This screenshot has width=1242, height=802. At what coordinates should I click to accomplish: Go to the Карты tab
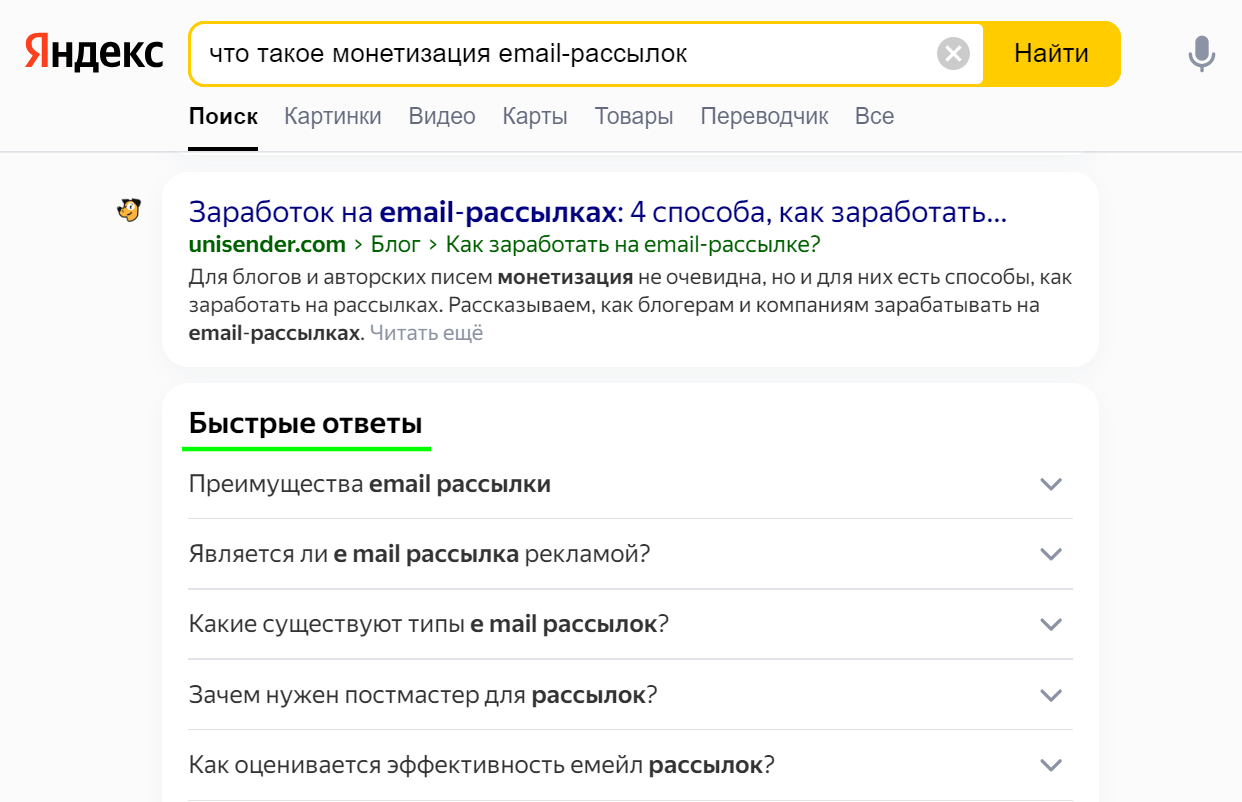(535, 116)
